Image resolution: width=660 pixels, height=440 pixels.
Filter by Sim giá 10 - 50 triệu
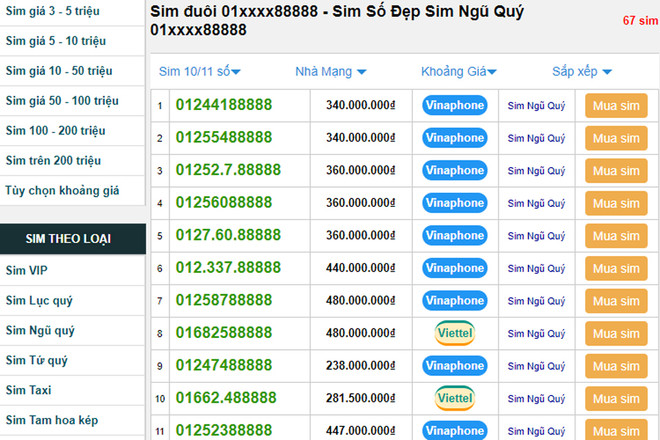tap(59, 71)
